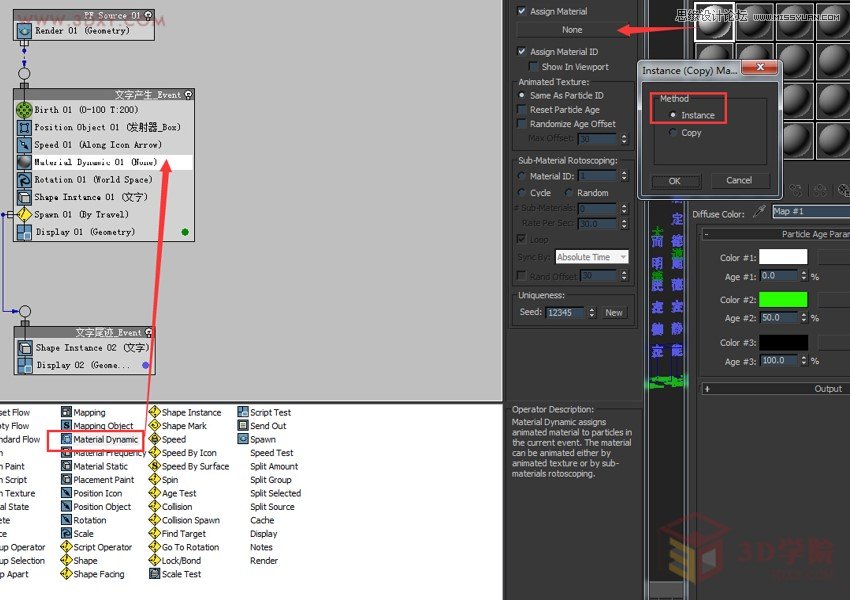850x600 pixels.
Task: Click Material Dynamic 01 sphere icon
Action: [x=24, y=162]
